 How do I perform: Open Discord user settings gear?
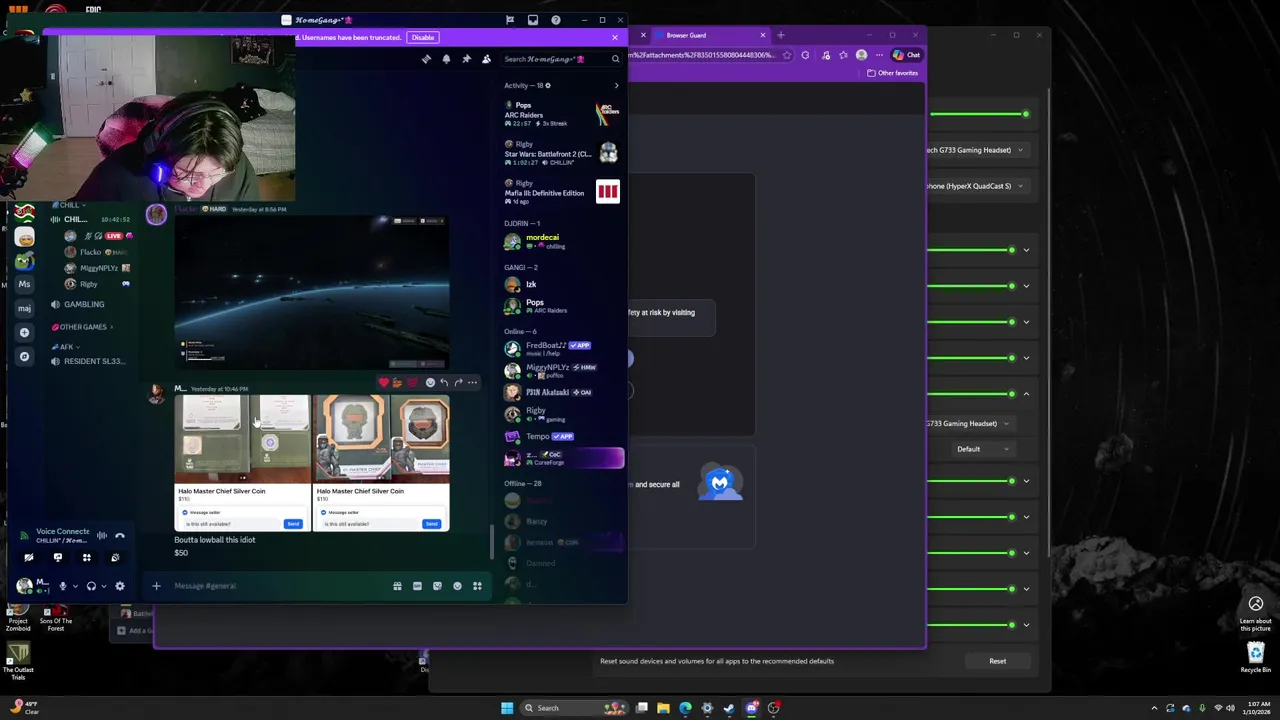click(120, 586)
